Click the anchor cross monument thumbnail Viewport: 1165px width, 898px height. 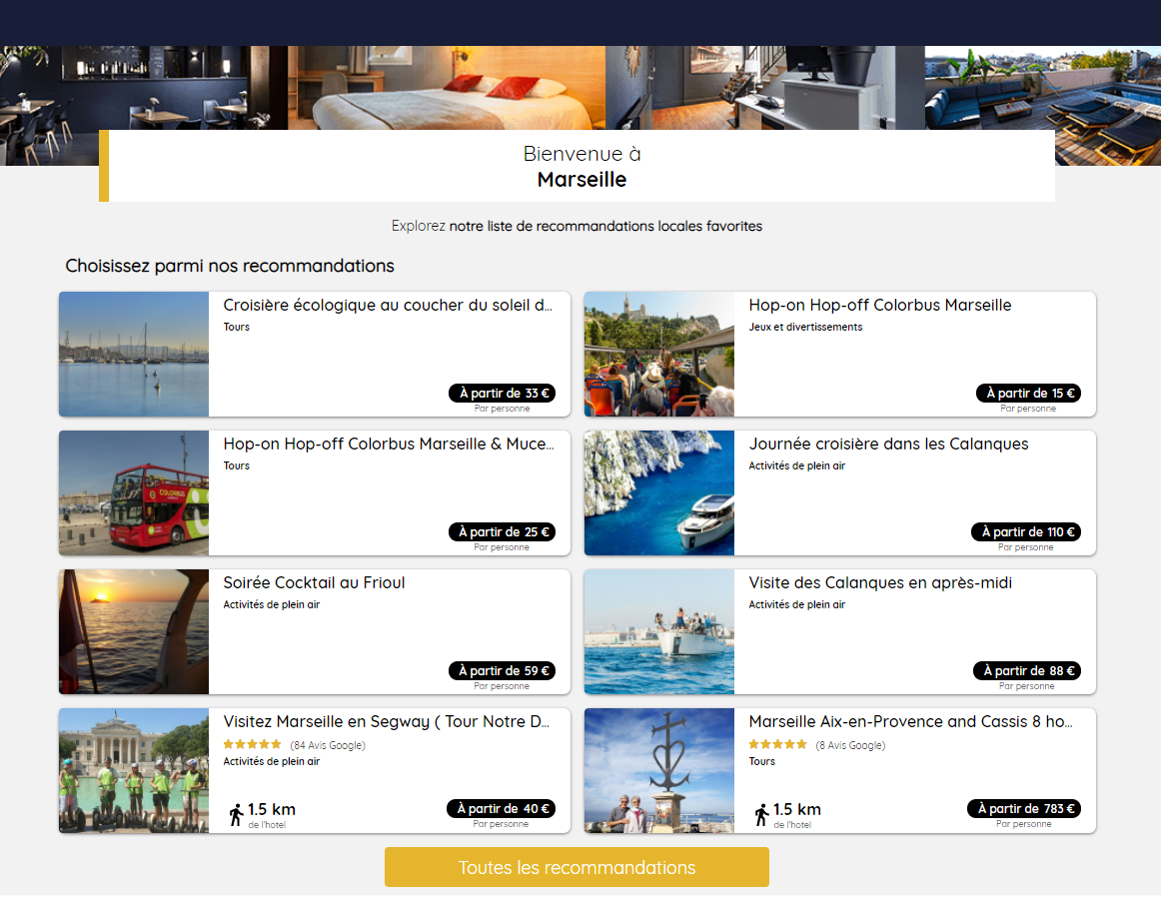point(661,772)
